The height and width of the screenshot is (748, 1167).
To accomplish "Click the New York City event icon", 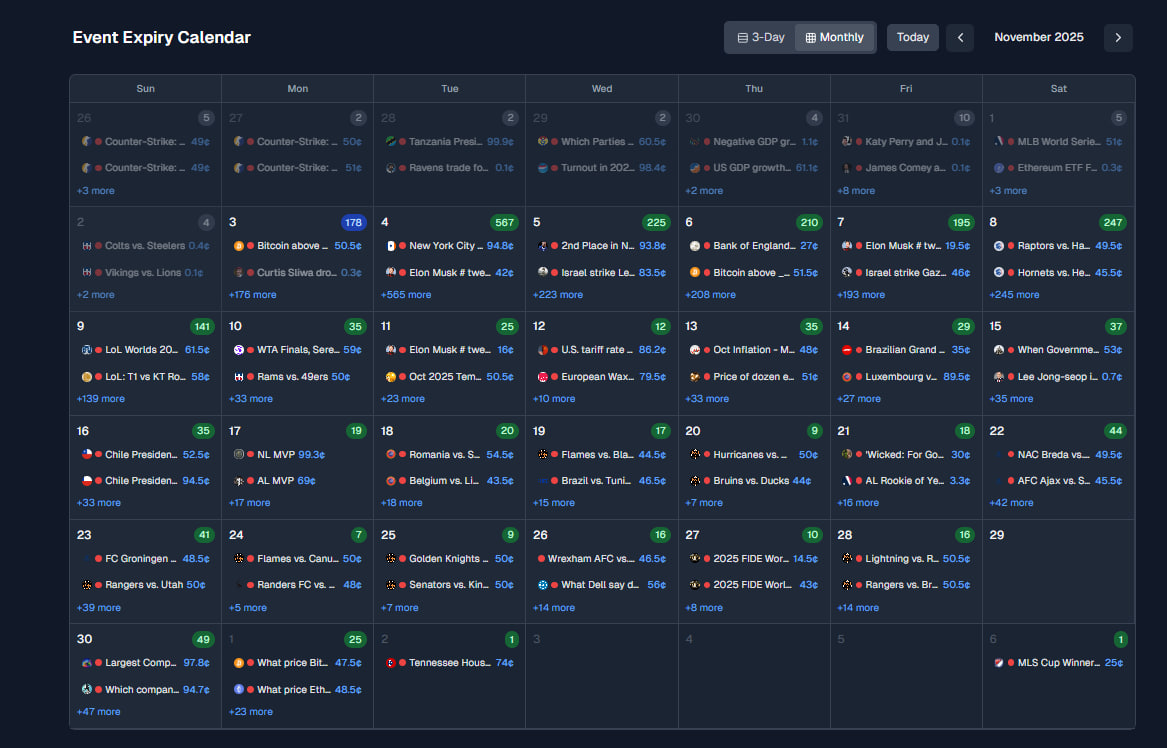I will [391, 246].
